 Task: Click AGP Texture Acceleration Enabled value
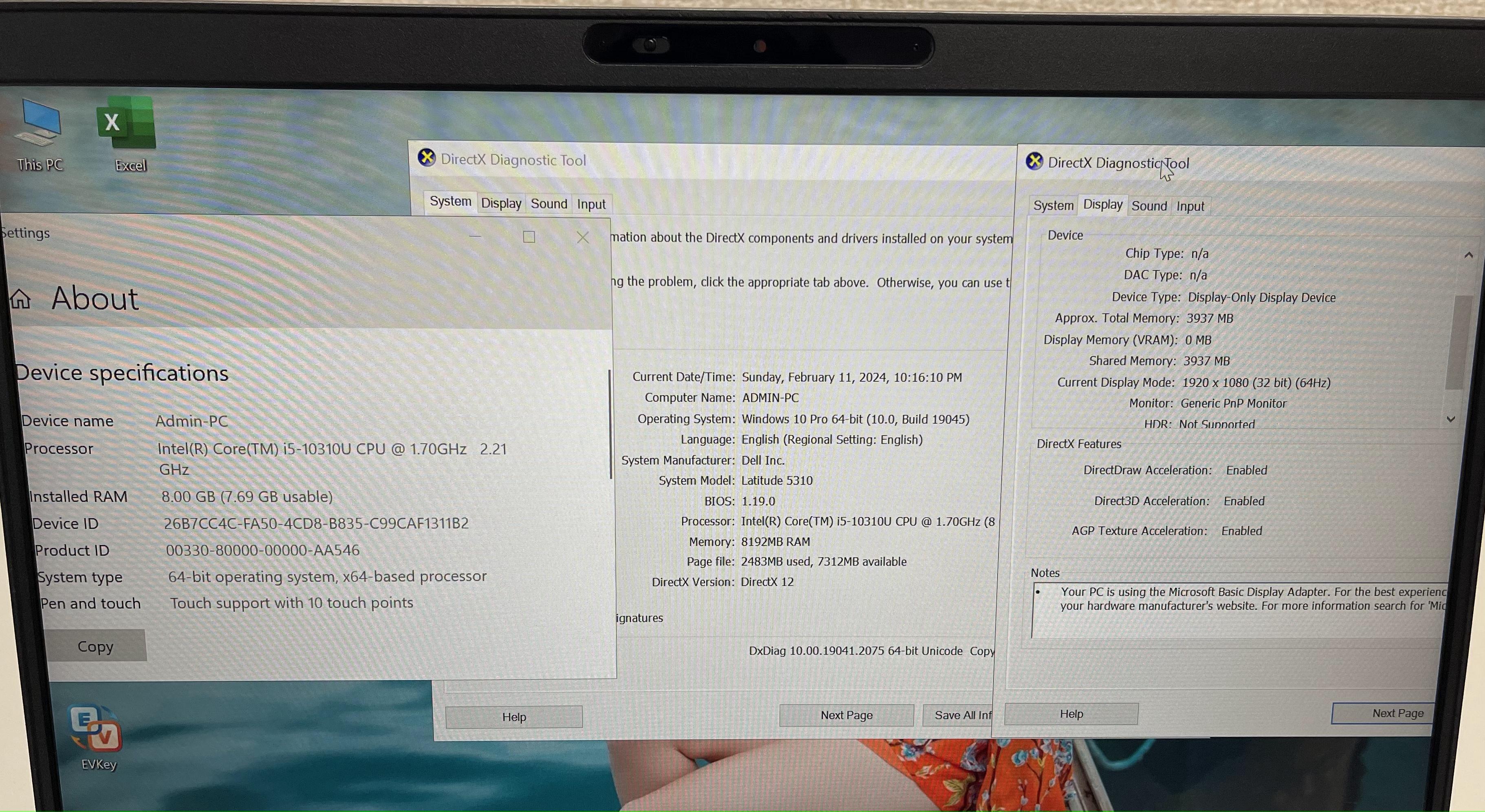click(x=1241, y=531)
